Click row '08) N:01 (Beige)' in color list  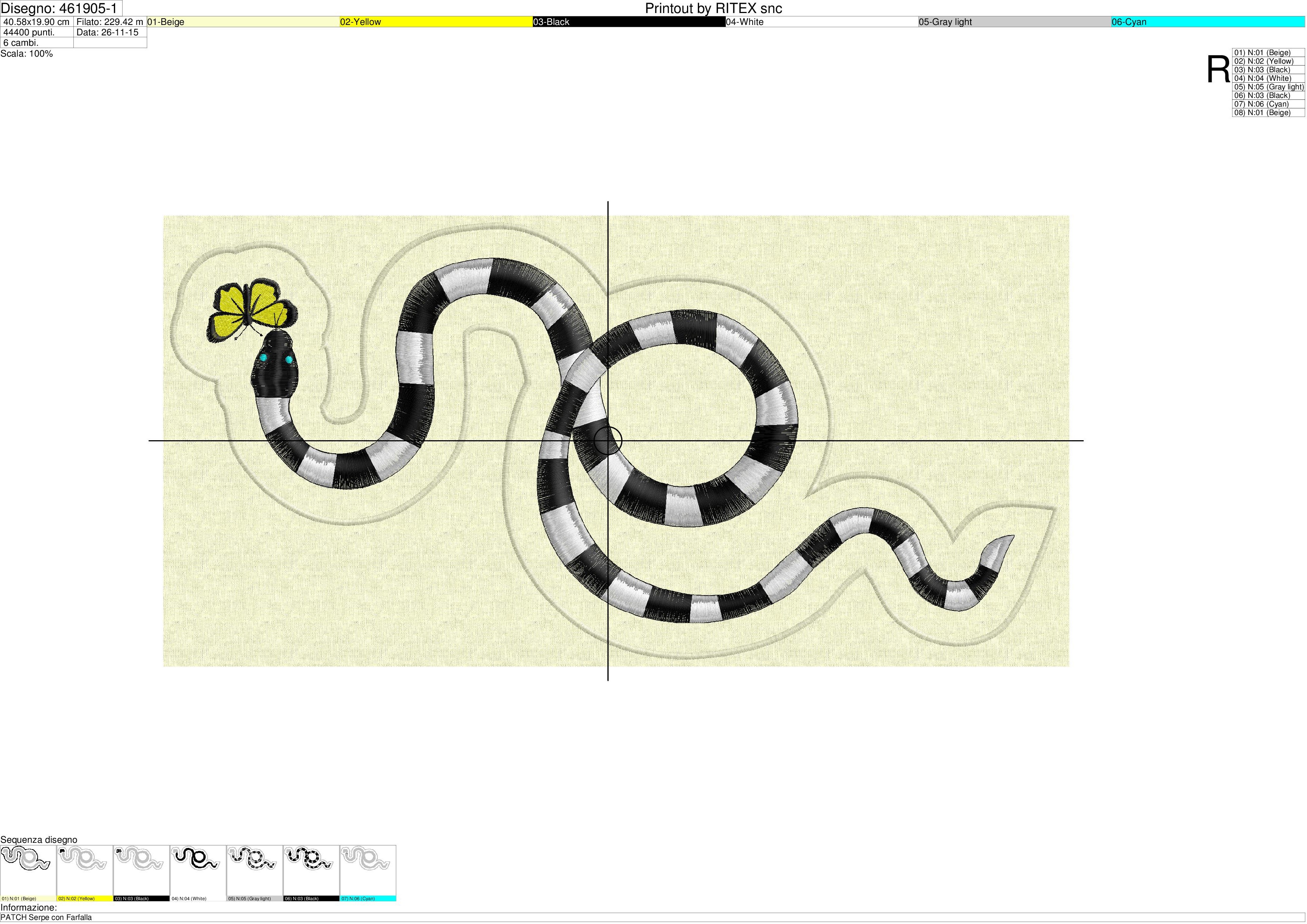coord(1269,112)
